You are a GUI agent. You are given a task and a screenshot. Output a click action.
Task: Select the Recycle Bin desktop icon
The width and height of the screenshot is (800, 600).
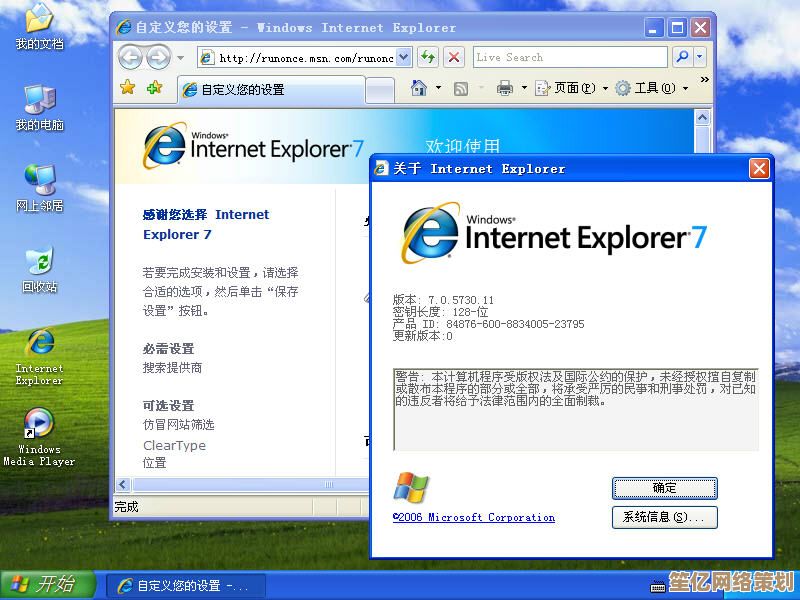coord(39,263)
